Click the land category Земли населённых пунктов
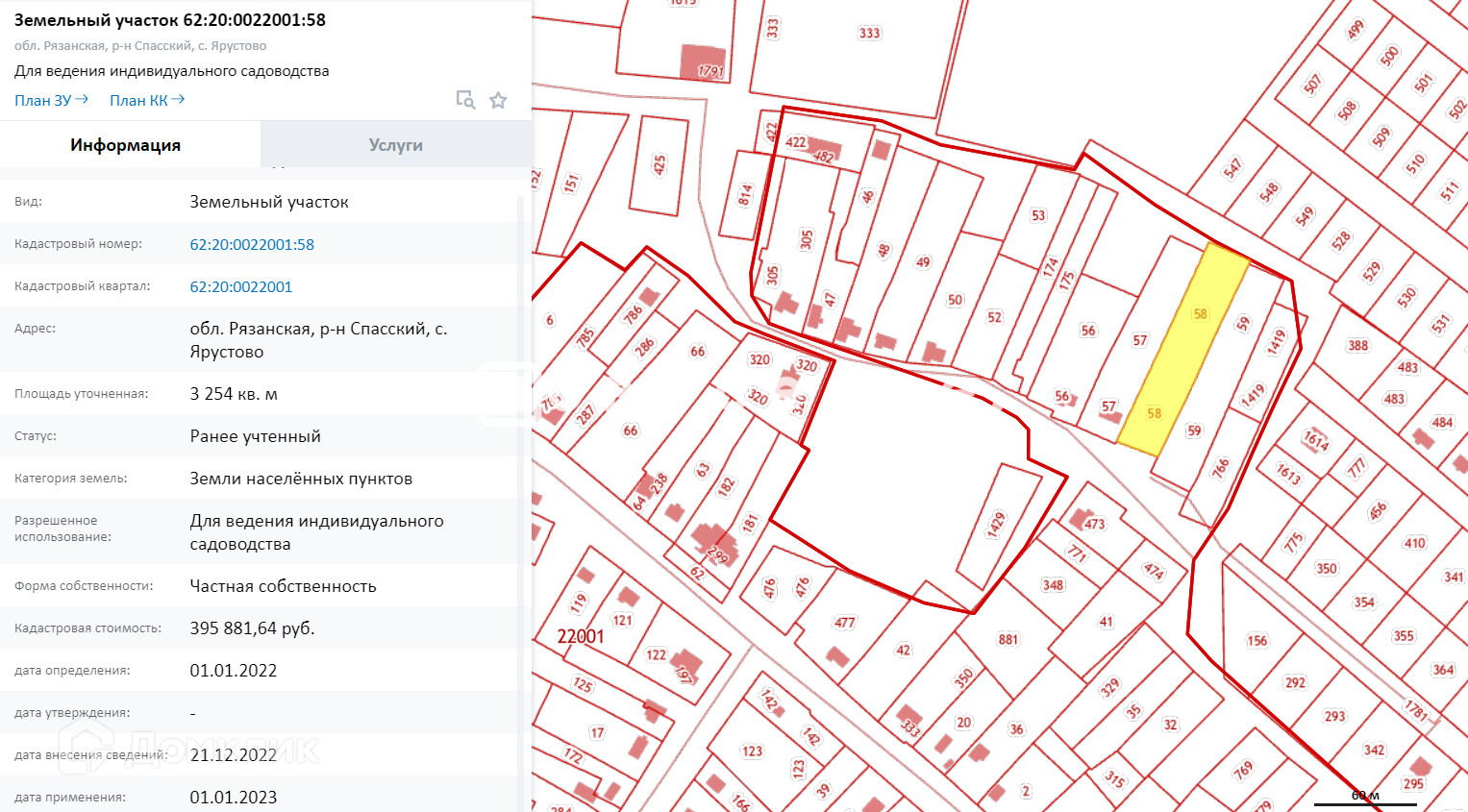1468x812 pixels. tap(301, 479)
